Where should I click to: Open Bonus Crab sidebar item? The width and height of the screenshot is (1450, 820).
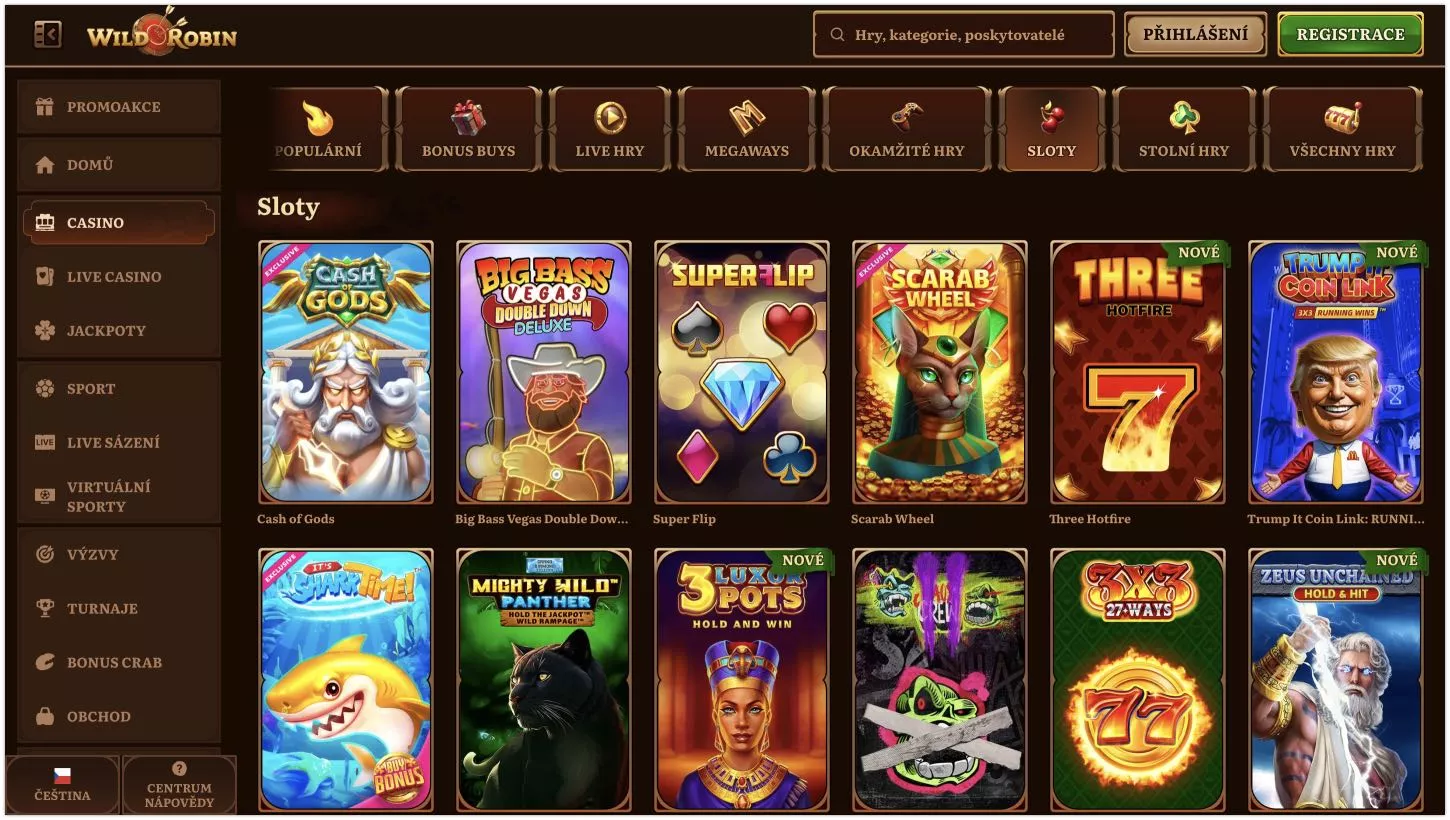tap(119, 662)
